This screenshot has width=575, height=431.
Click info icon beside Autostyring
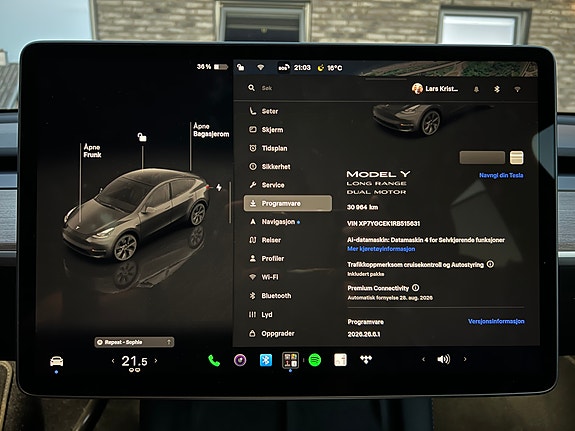490,264
